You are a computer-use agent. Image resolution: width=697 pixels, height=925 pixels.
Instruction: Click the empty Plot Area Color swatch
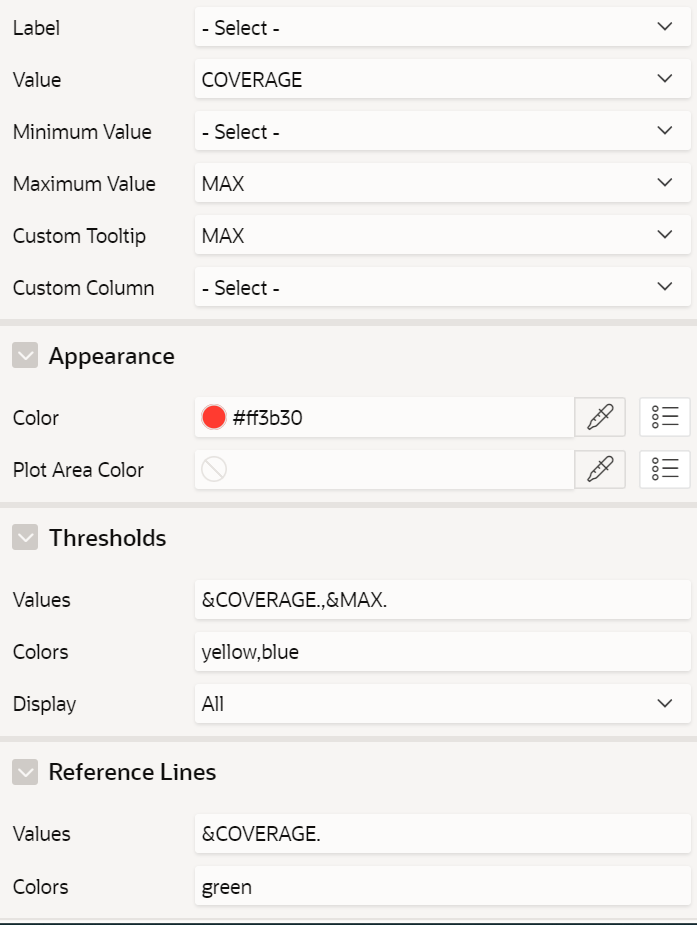(x=214, y=470)
